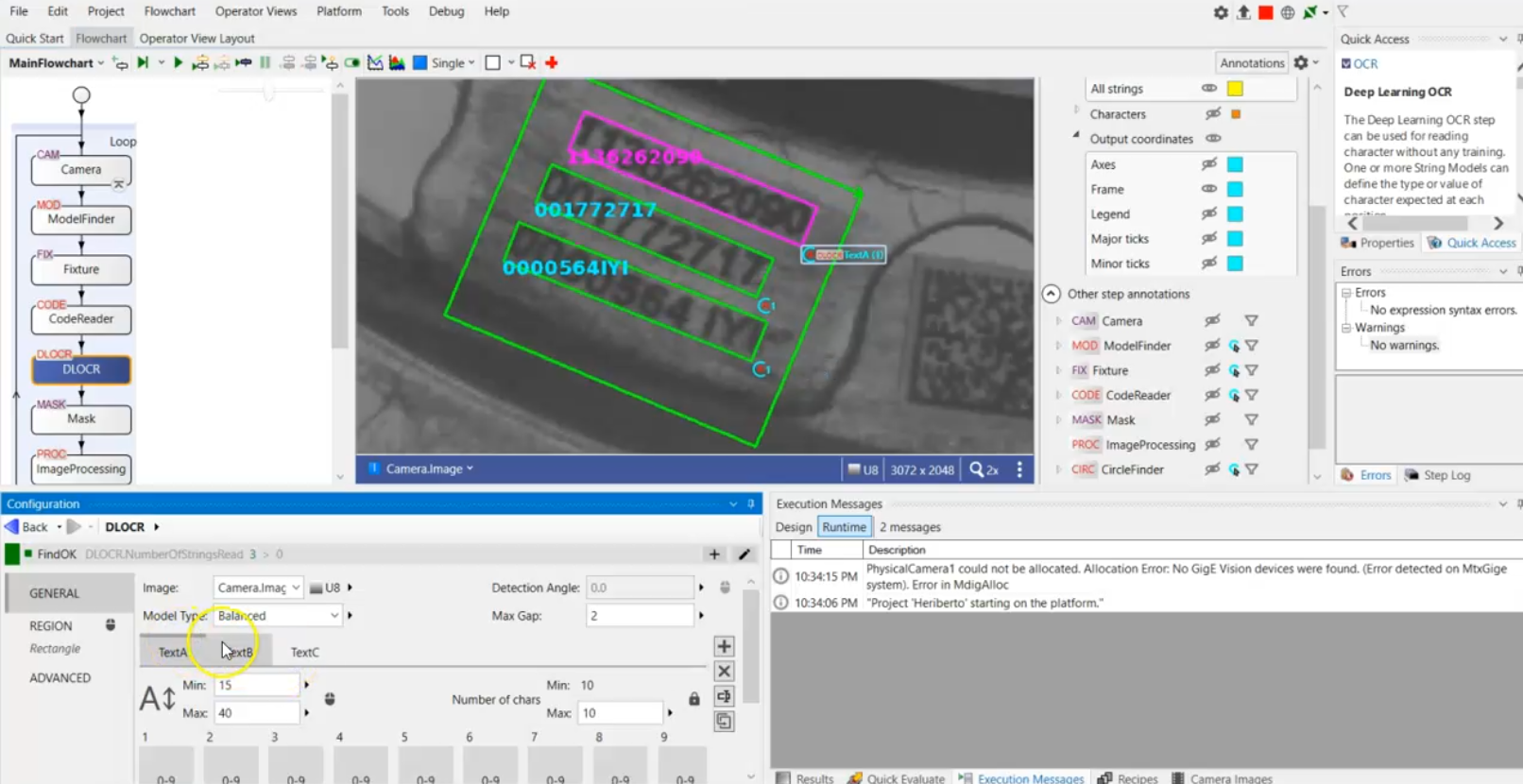The width and height of the screenshot is (1523, 784).
Task: Click the duplicate string icon below the rename icon
Action: pyautogui.click(x=724, y=721)
